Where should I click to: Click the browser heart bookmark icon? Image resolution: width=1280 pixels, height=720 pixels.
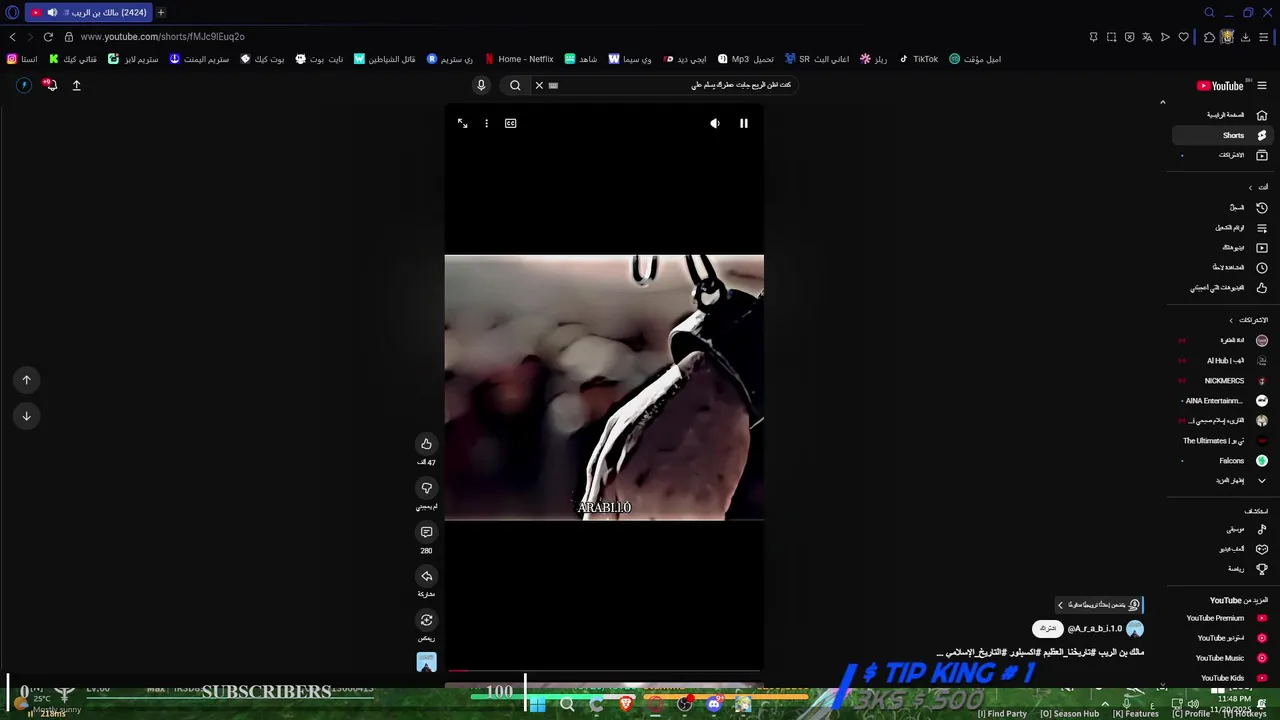(x=1184, y=37)
